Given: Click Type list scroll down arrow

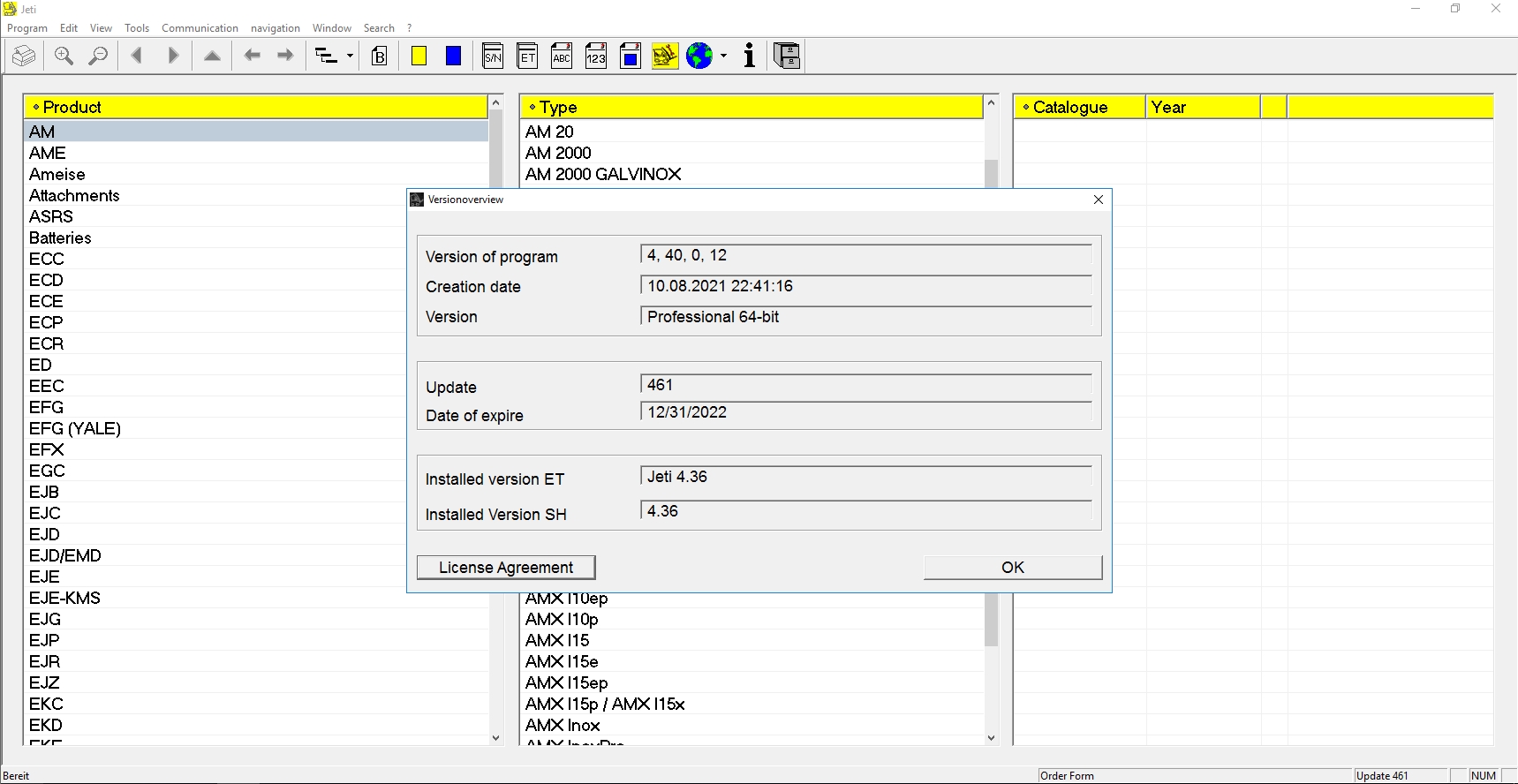Looking at the screenshot, I should pyautogui.click(x=991, y=738).
